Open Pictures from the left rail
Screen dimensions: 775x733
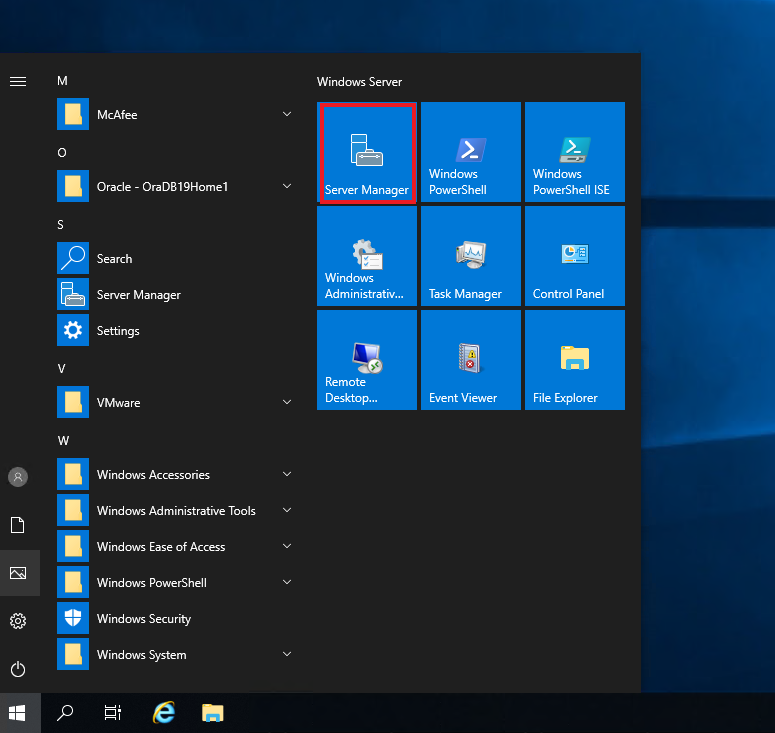(x=18, y=573)
